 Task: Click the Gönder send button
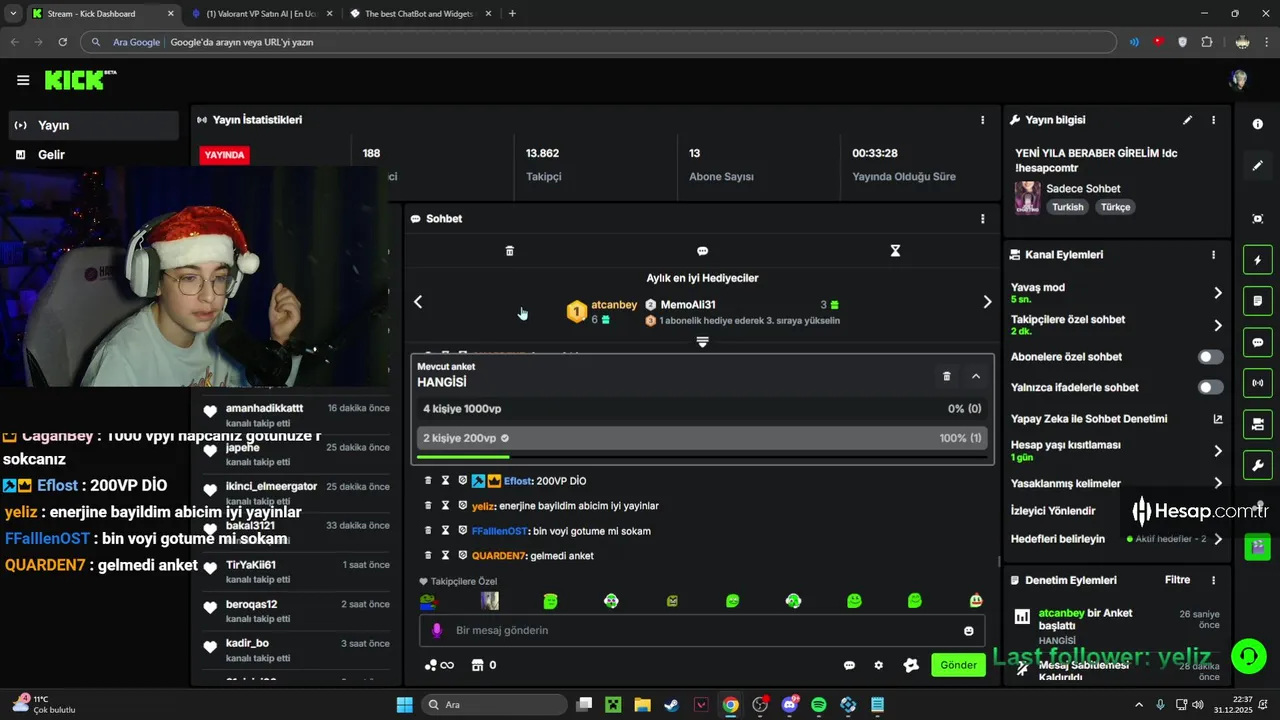958,665
